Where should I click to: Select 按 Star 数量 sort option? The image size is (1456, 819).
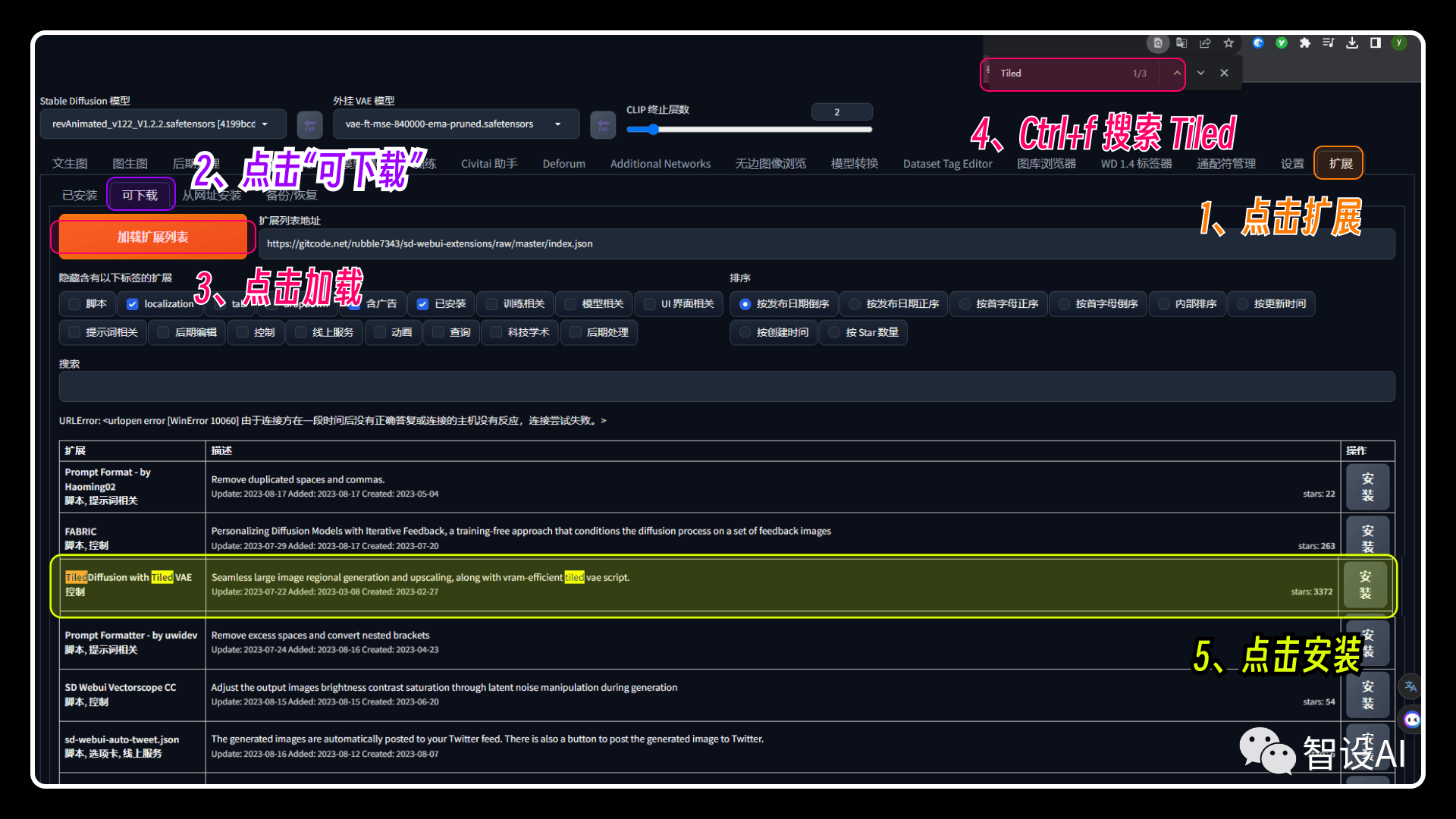click(x=864, y=333)
